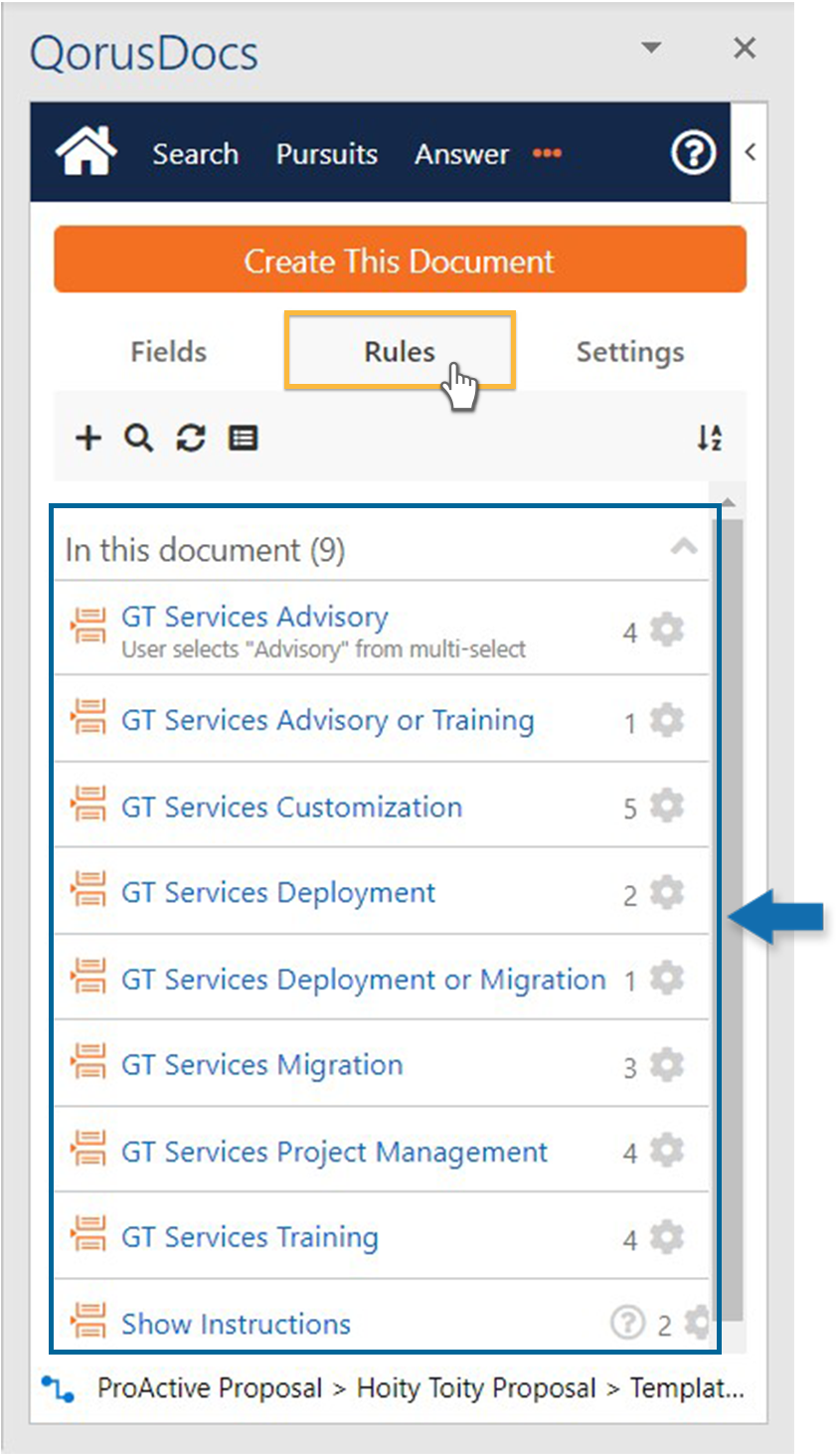Close the QorusDocs task pane
This screenshot has height=1456, width=836.
pyautogui.click(x=745, y=48)
